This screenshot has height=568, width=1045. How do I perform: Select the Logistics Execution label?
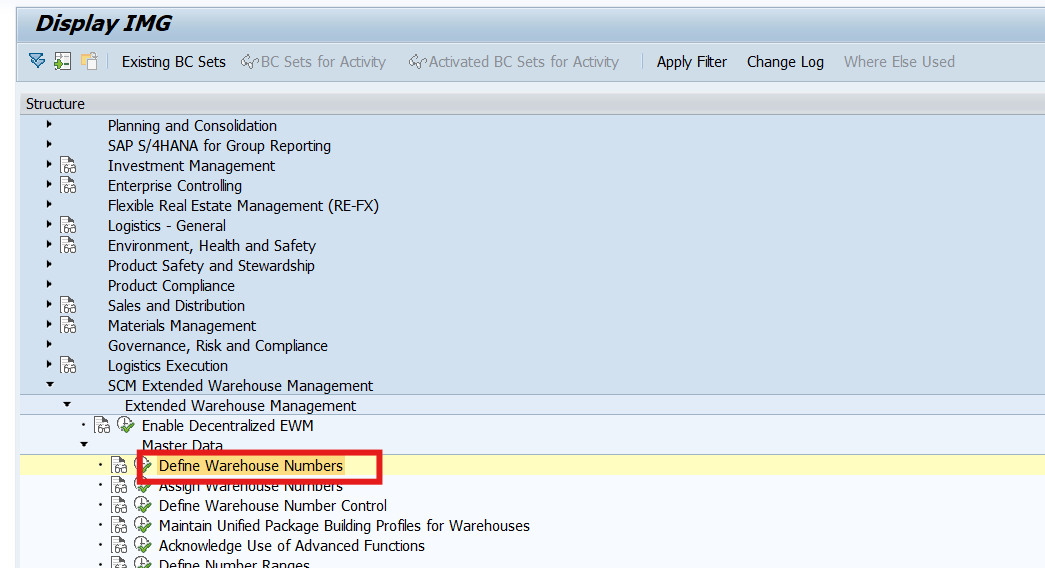(168, 365)
